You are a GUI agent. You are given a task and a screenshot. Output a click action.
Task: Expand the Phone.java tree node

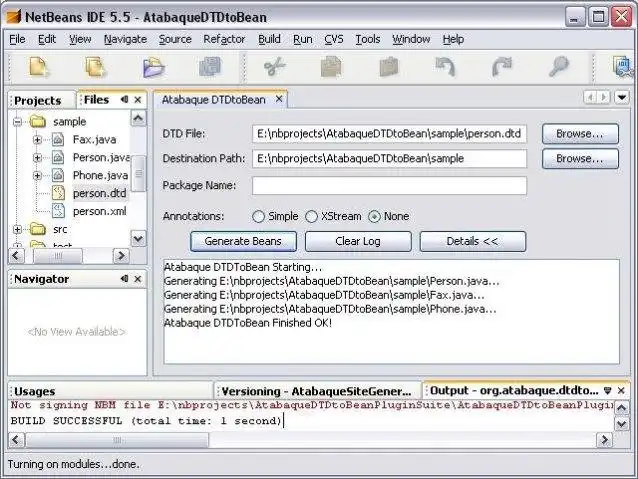click(37, 175)
